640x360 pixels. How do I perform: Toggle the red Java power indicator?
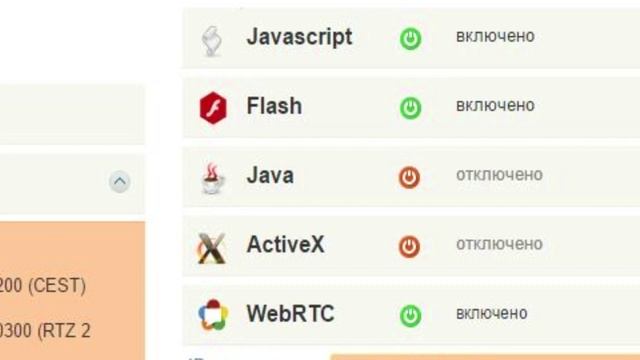coord(409,178)
